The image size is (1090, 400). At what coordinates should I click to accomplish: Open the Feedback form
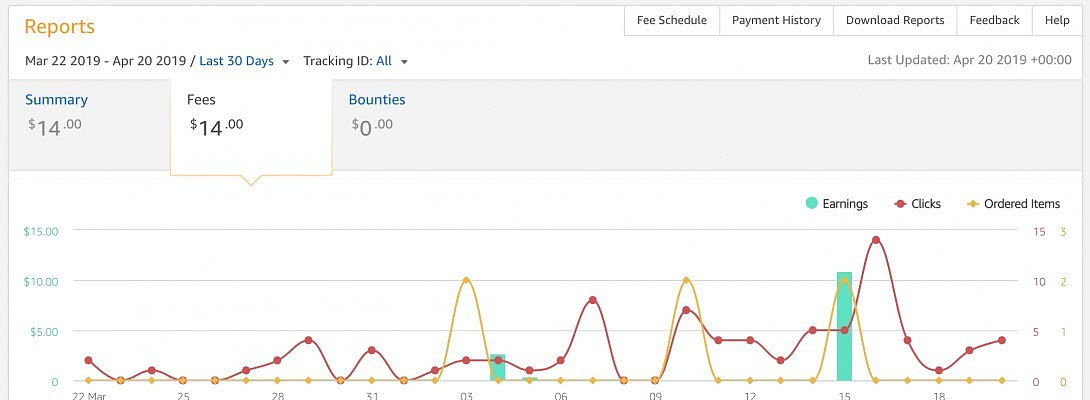tap(994, 20)
